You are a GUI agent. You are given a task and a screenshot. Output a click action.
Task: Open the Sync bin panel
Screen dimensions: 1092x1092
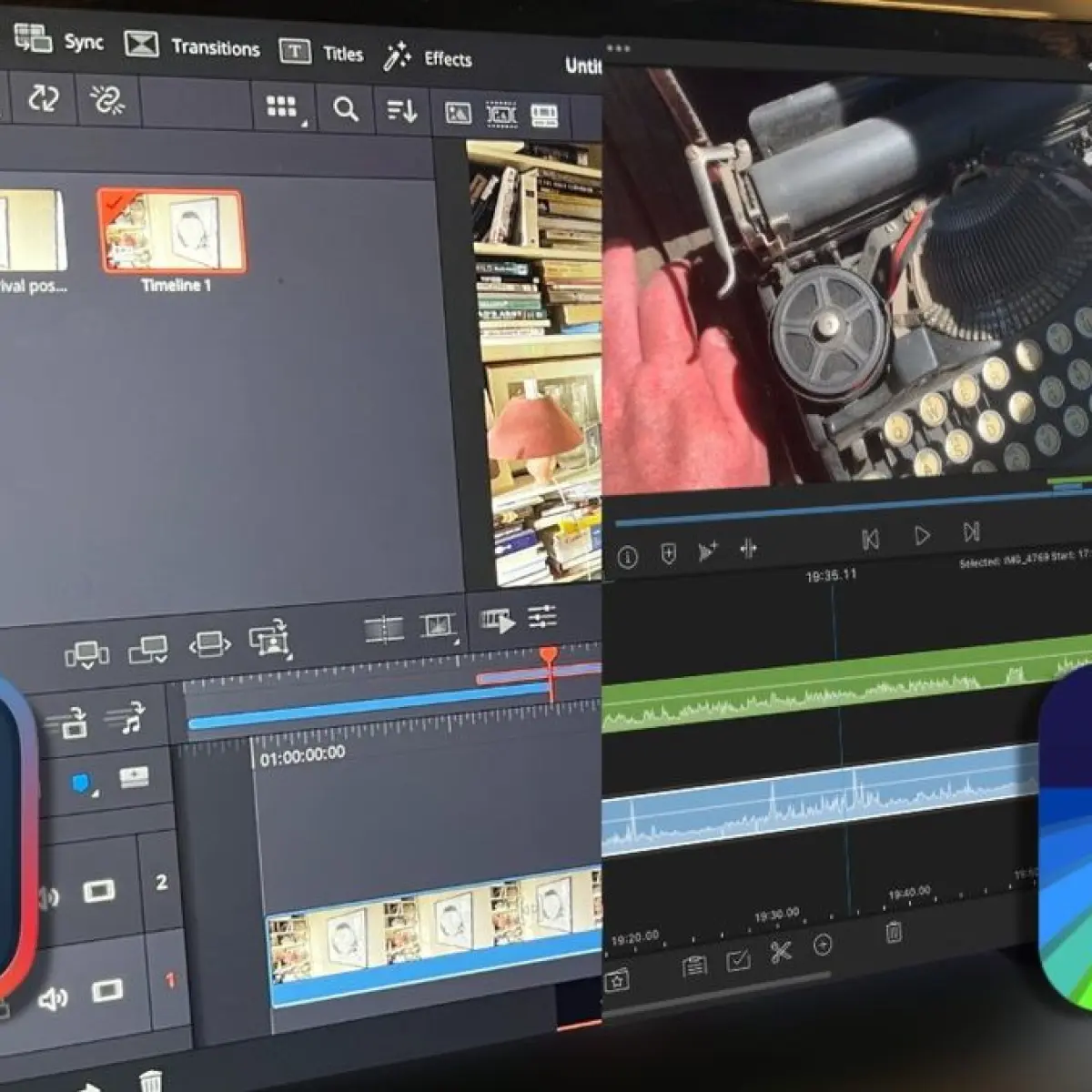click(59, 41)
